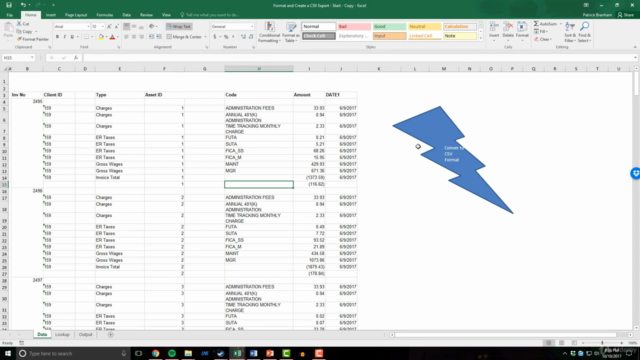Click the Name Box showing H15
This screenshot has height=360, width=640.
18,58
